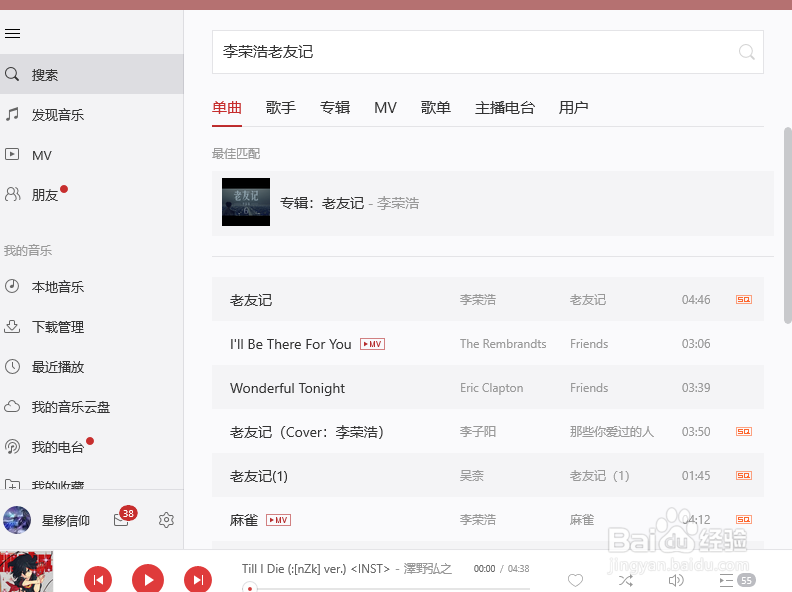Switch to the 专辑 tab
The height and width of the screenshot is (592, 792).
point(335,108)
